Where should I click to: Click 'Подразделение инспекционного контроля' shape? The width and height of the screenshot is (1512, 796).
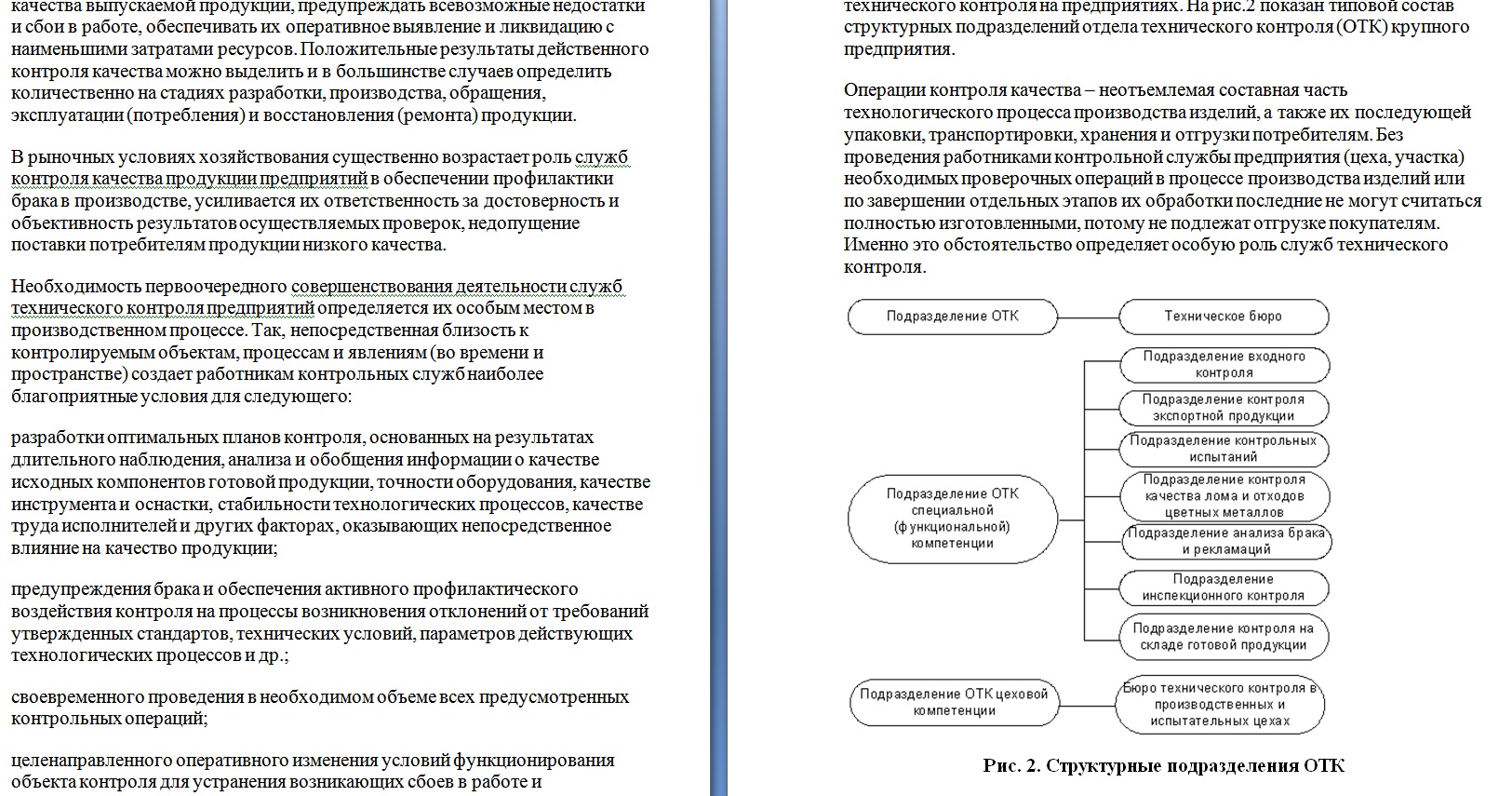[x=1224, y=587]
